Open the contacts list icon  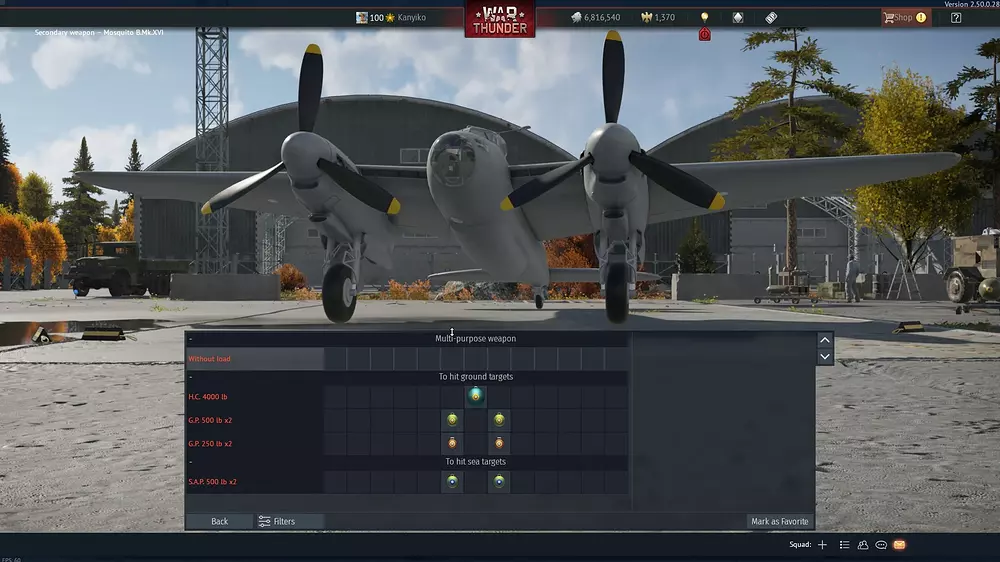coord(863,545)
